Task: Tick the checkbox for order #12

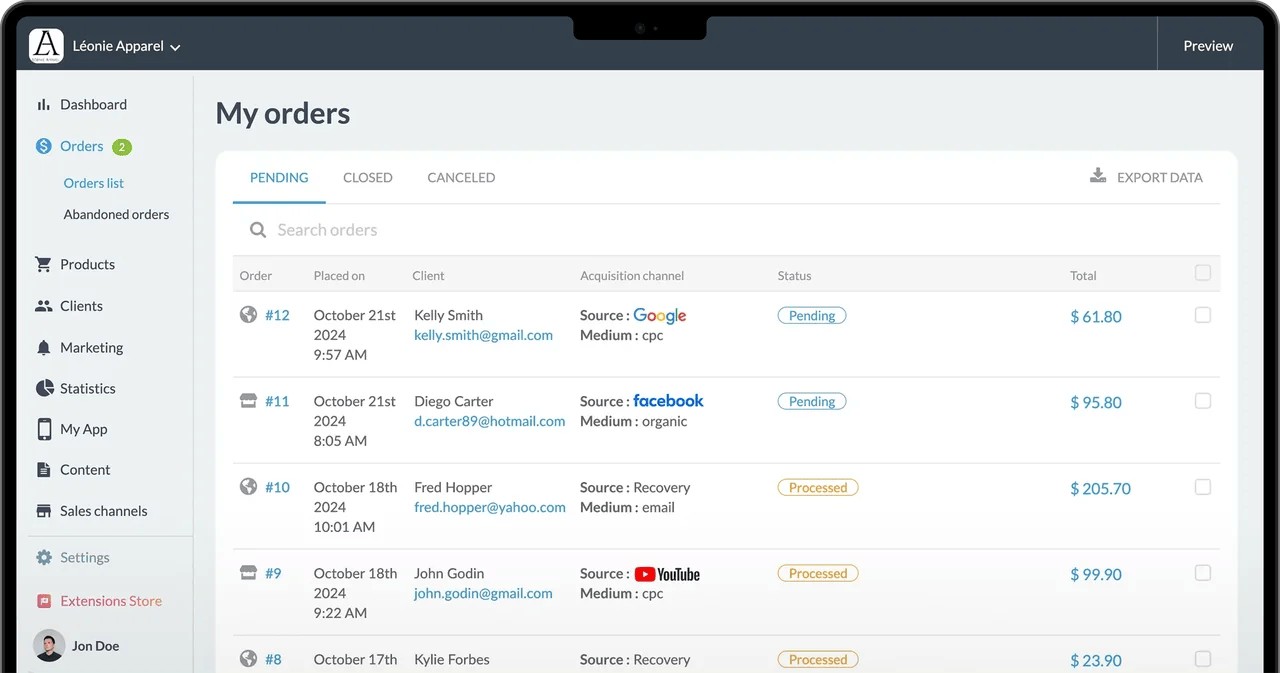Action: pyautogui.click(x=1203, y=315)
